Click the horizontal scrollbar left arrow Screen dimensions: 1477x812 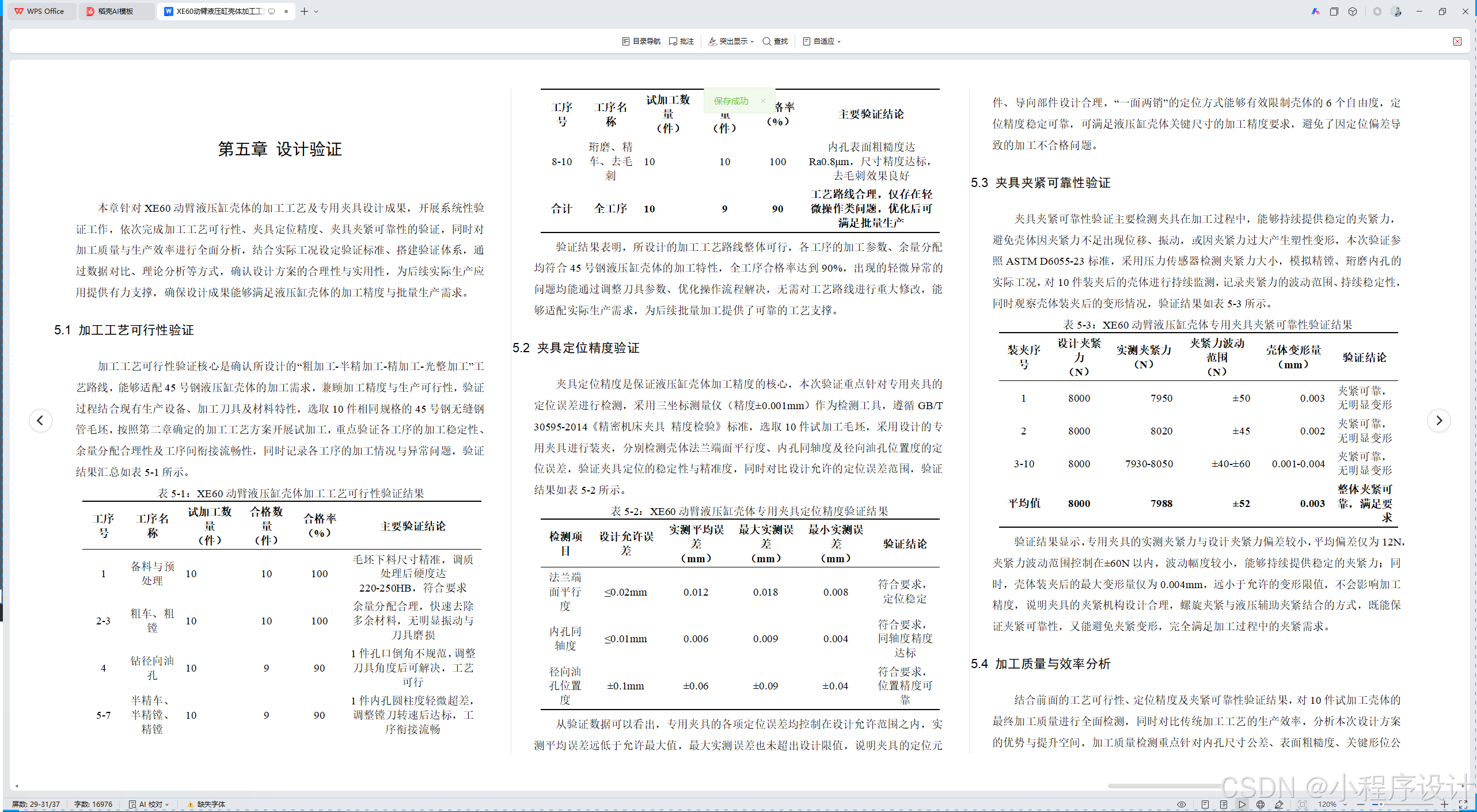[17, 786]
